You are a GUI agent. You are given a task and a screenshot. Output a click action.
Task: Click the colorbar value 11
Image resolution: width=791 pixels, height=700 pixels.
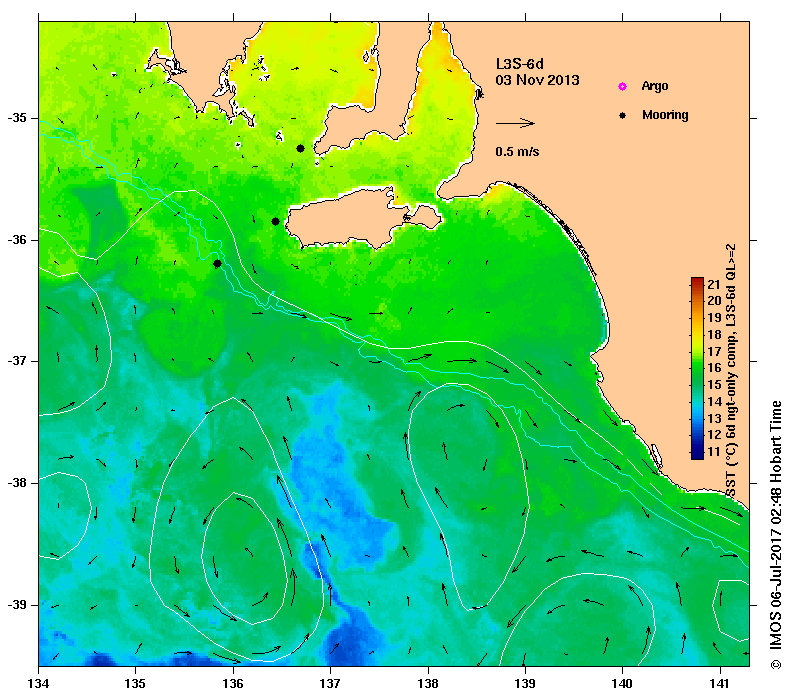point(714,452)
